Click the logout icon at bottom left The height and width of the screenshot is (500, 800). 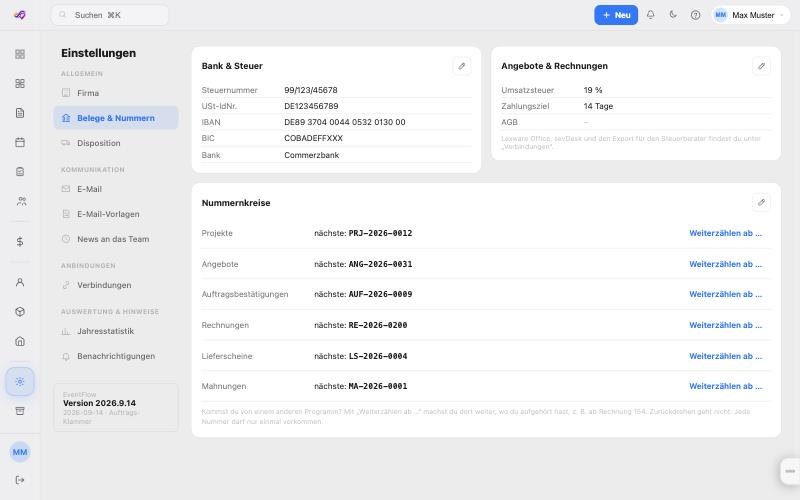click(20, 480)
